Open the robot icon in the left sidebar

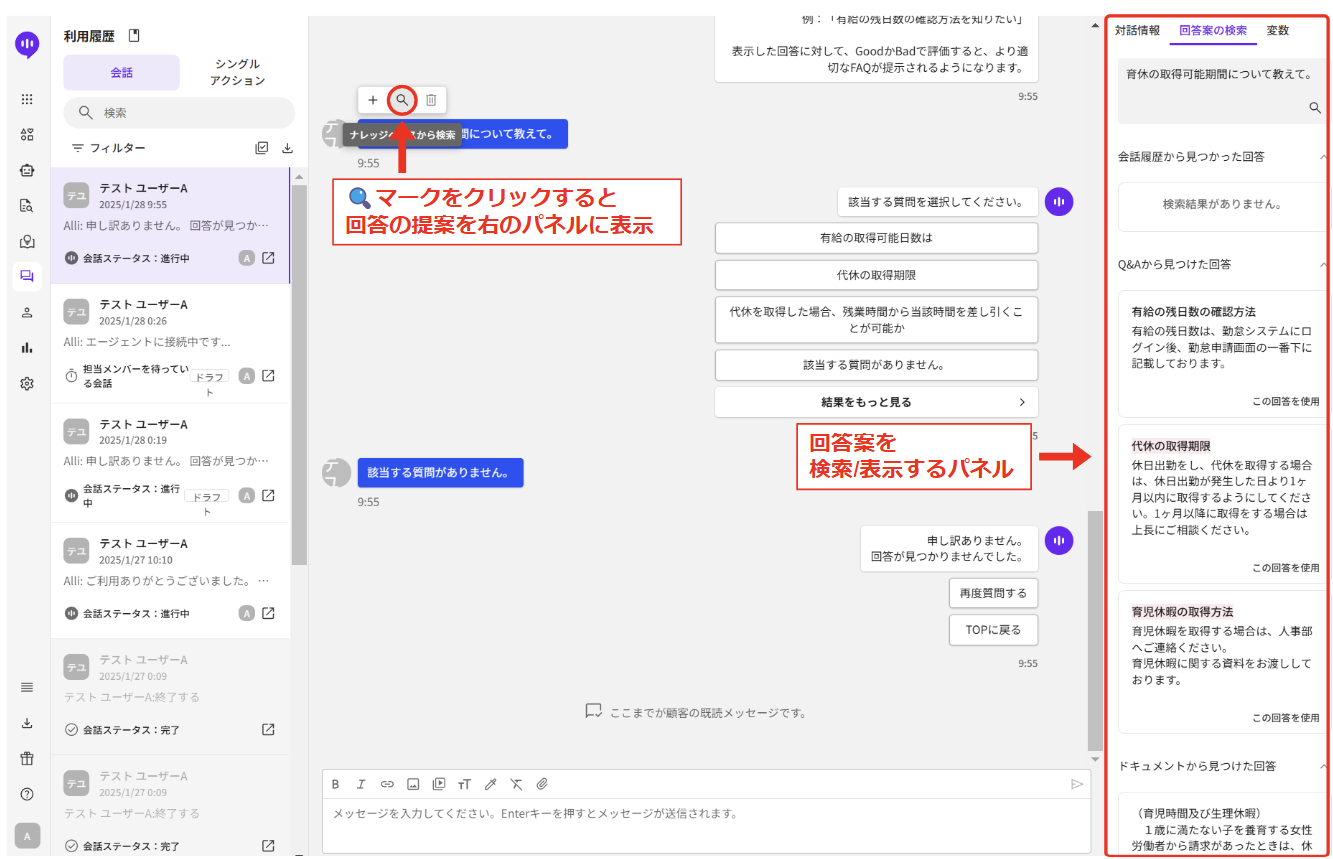pos(27,170)
